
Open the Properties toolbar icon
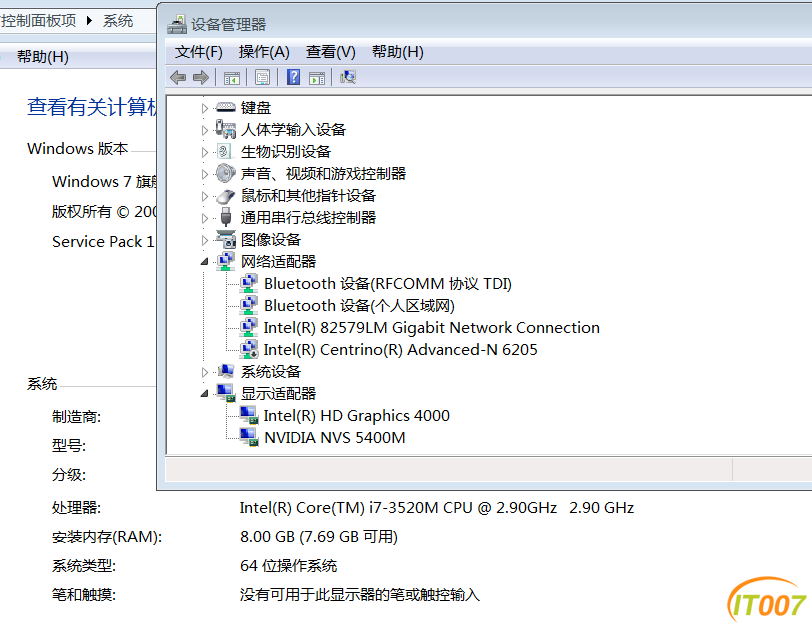(263, 78)
